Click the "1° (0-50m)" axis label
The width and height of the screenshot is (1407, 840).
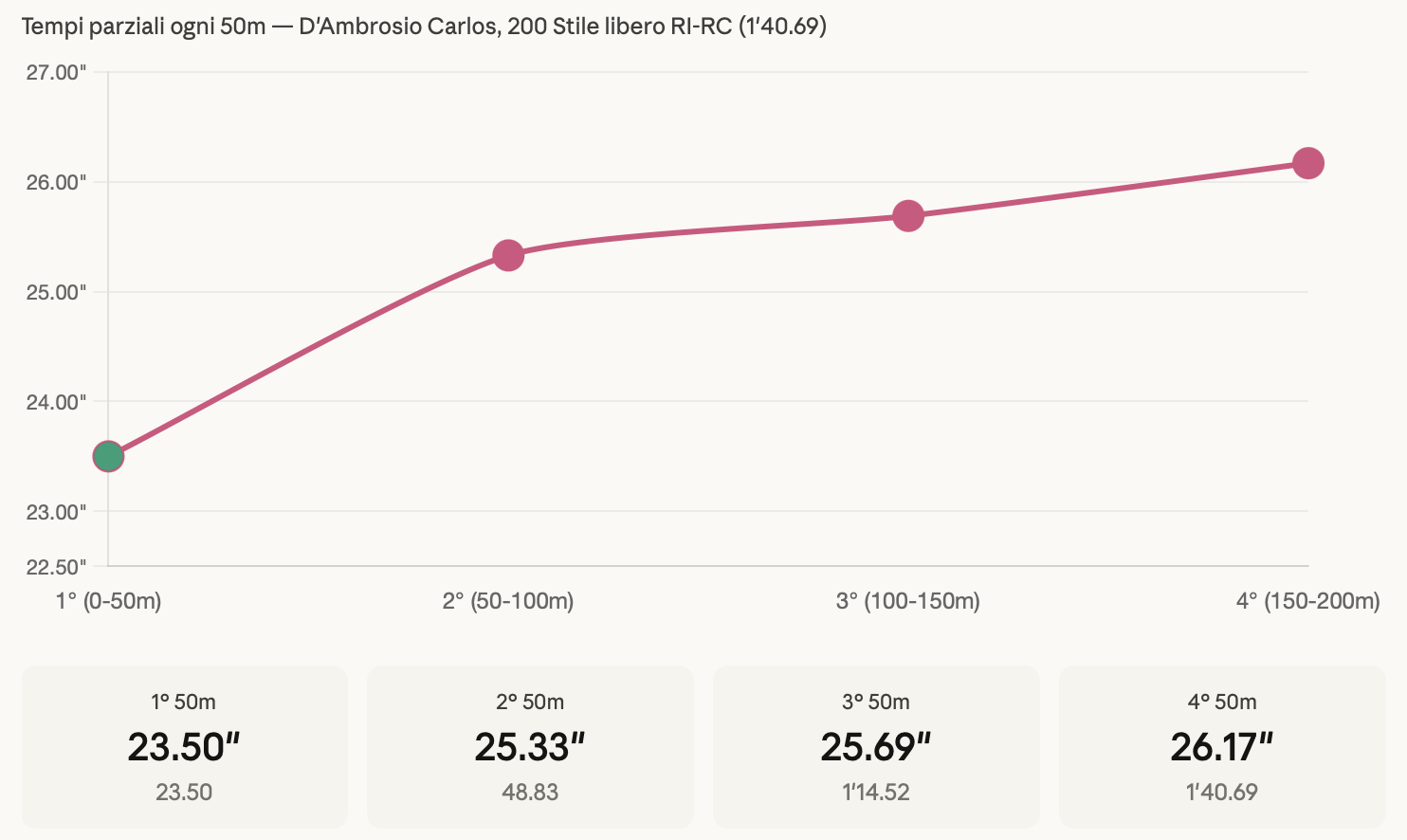(x=108, y=601)
